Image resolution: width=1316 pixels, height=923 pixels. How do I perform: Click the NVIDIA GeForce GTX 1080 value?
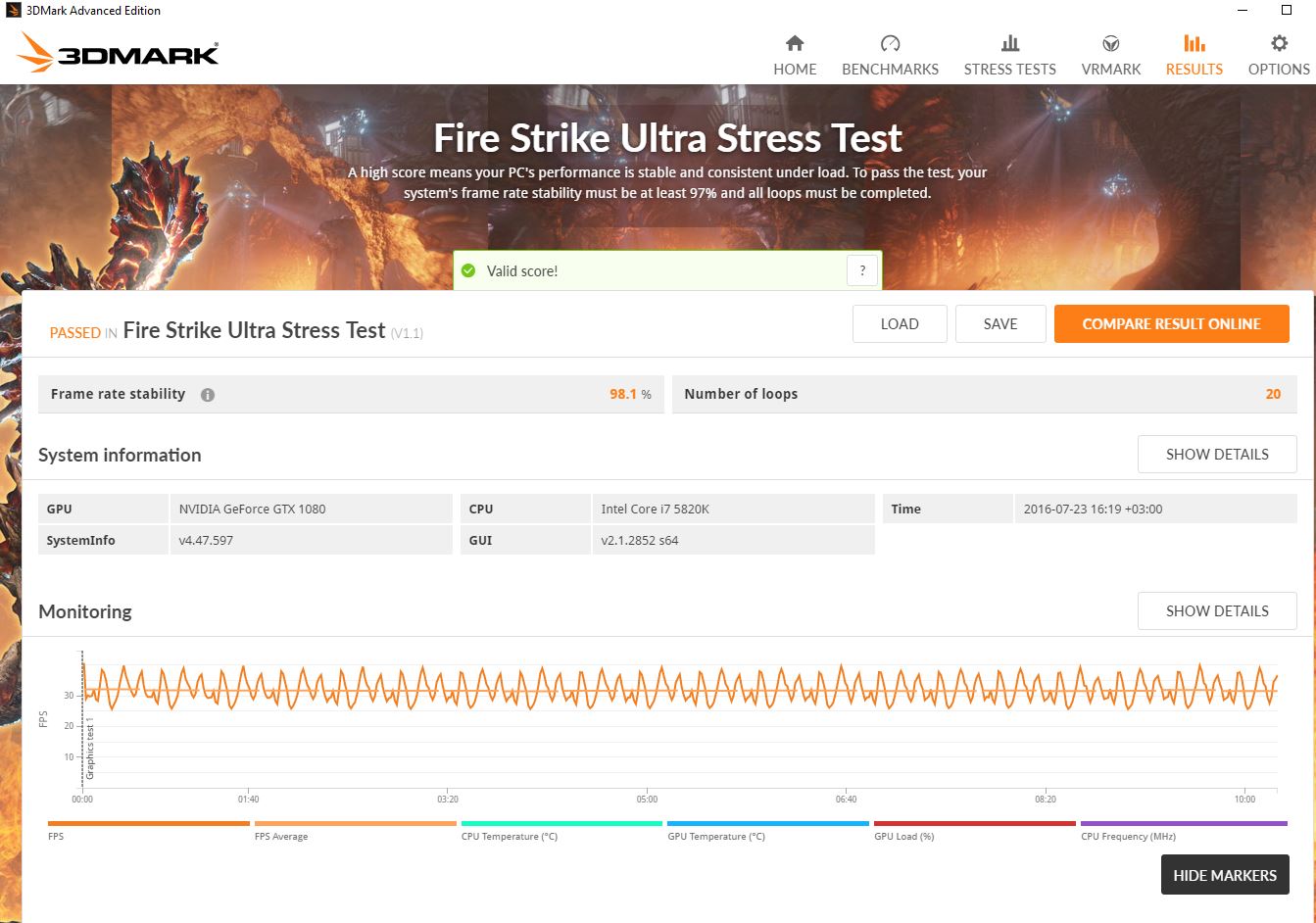tap(252, 509)
